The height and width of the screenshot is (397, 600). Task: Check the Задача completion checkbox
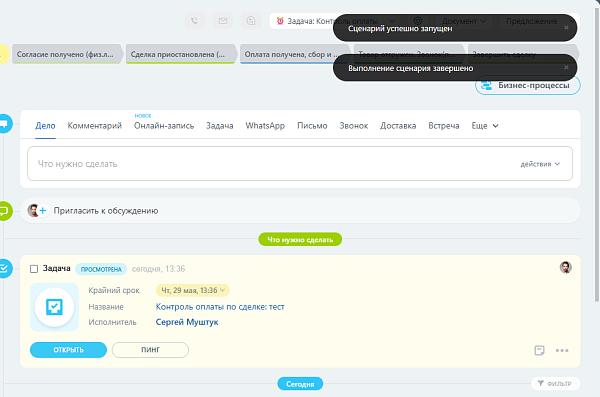click(x=34, y=269)
